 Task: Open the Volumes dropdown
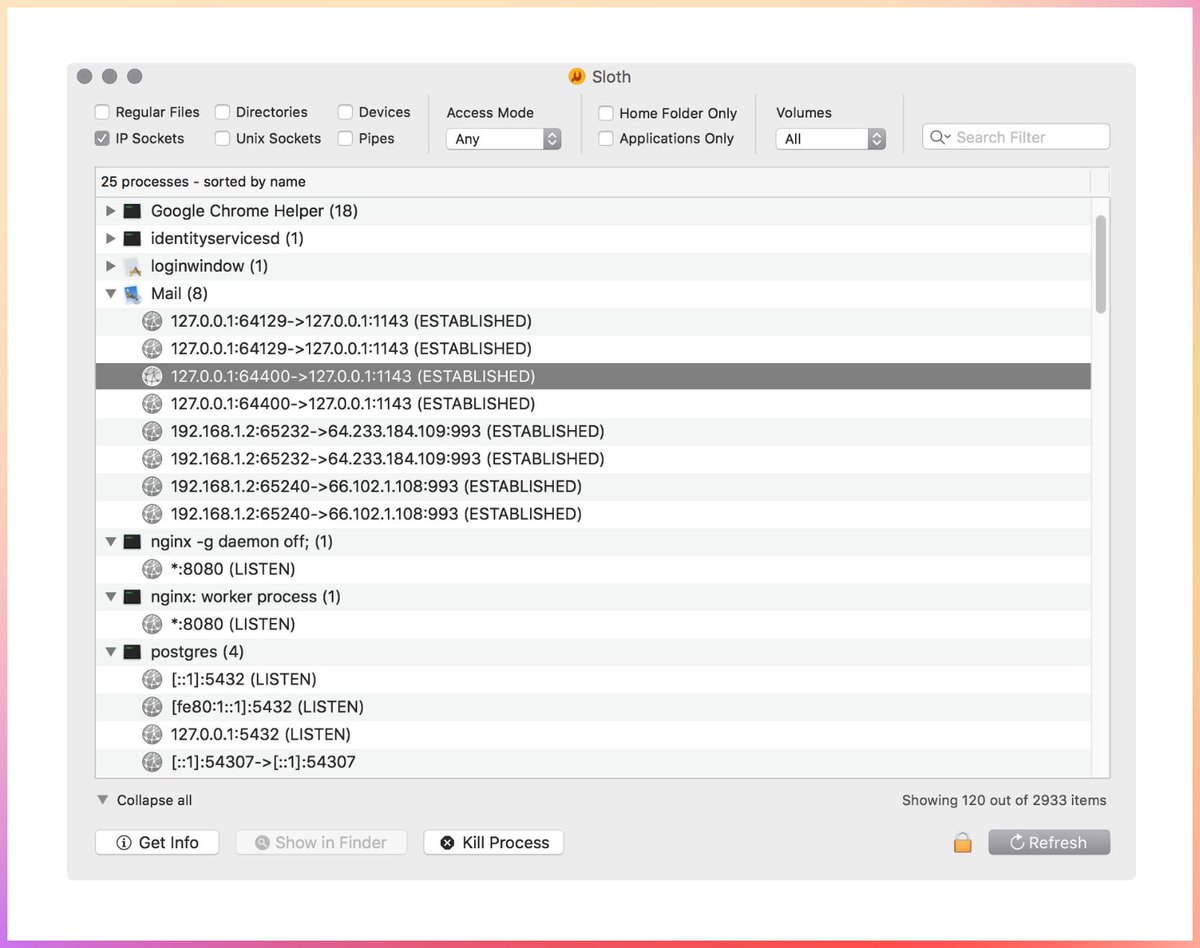(830, 139)
